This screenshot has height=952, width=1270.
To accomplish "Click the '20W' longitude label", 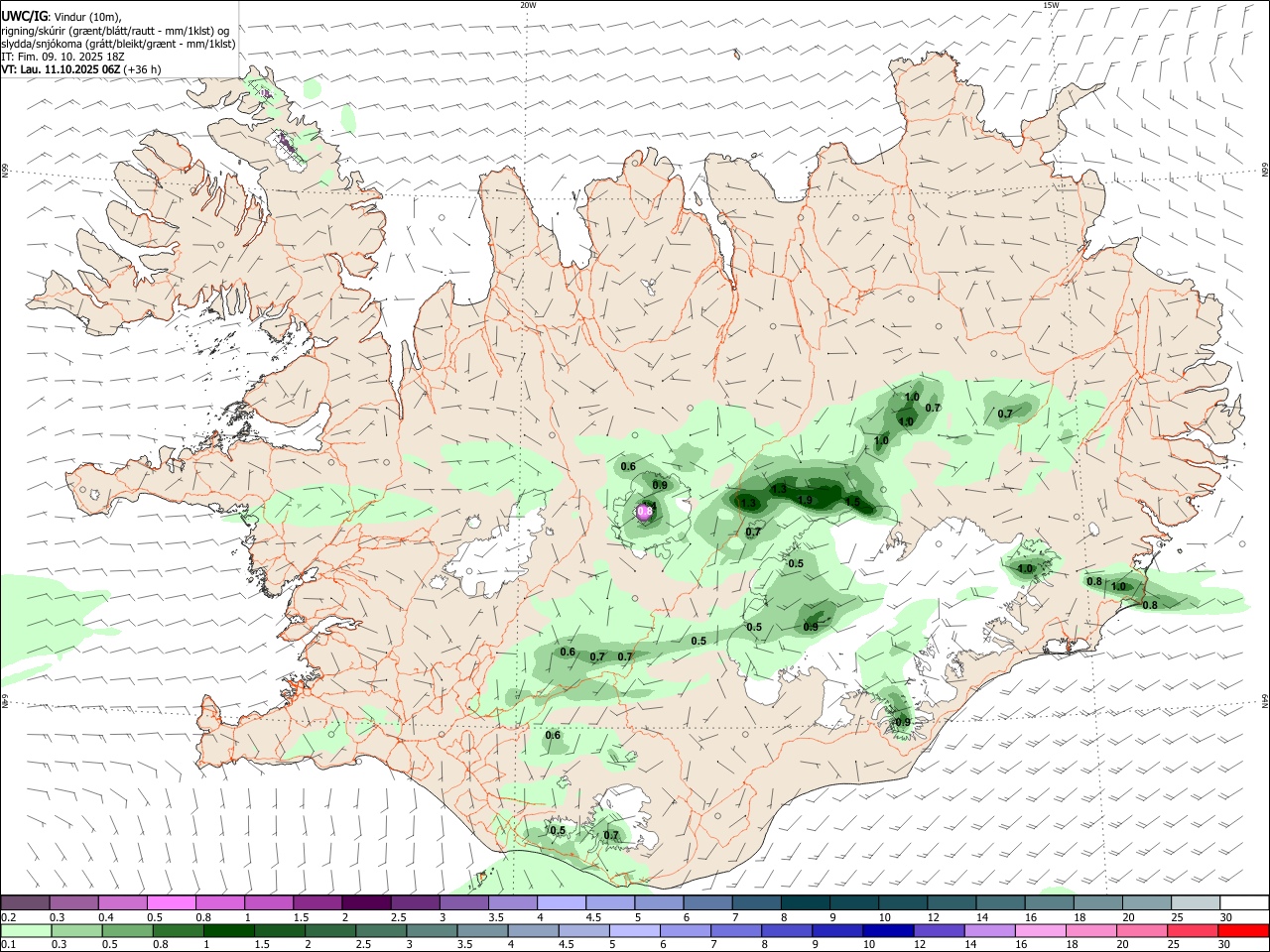I will click(x=528, y=5).
